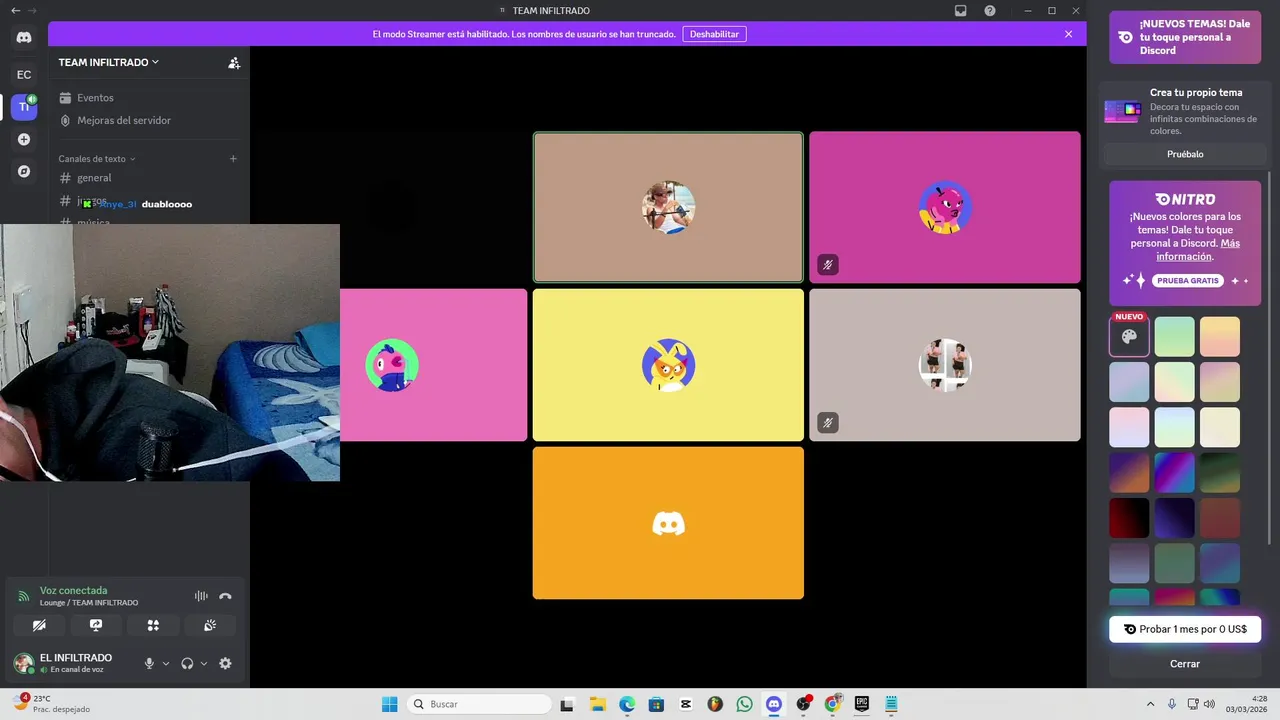Open user settings gear icon
This screenshot has width=1280, height=720.
pyautogui.click(x=225, y=663)
